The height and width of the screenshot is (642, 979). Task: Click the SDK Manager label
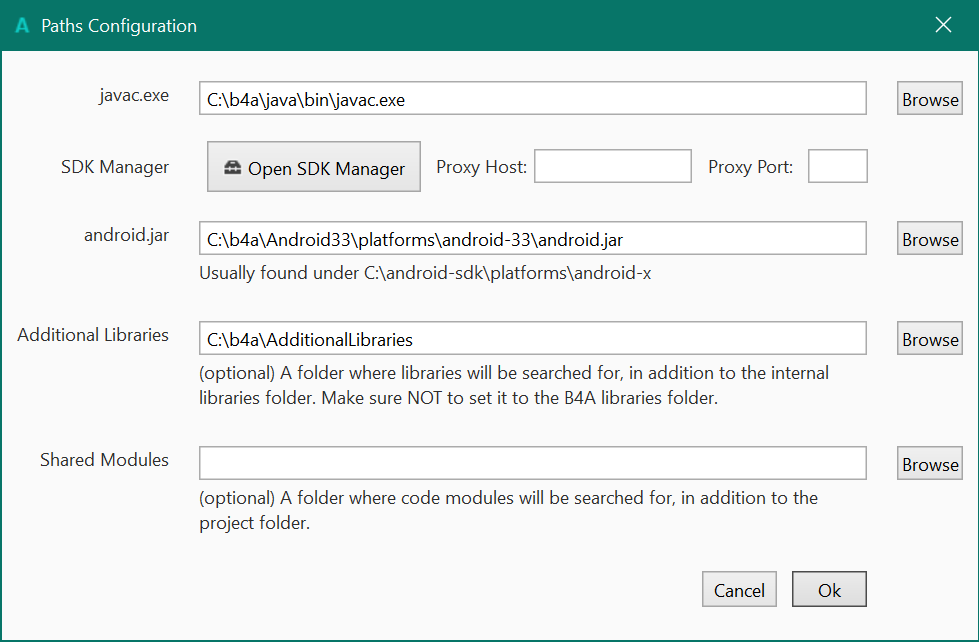point(115,167)
